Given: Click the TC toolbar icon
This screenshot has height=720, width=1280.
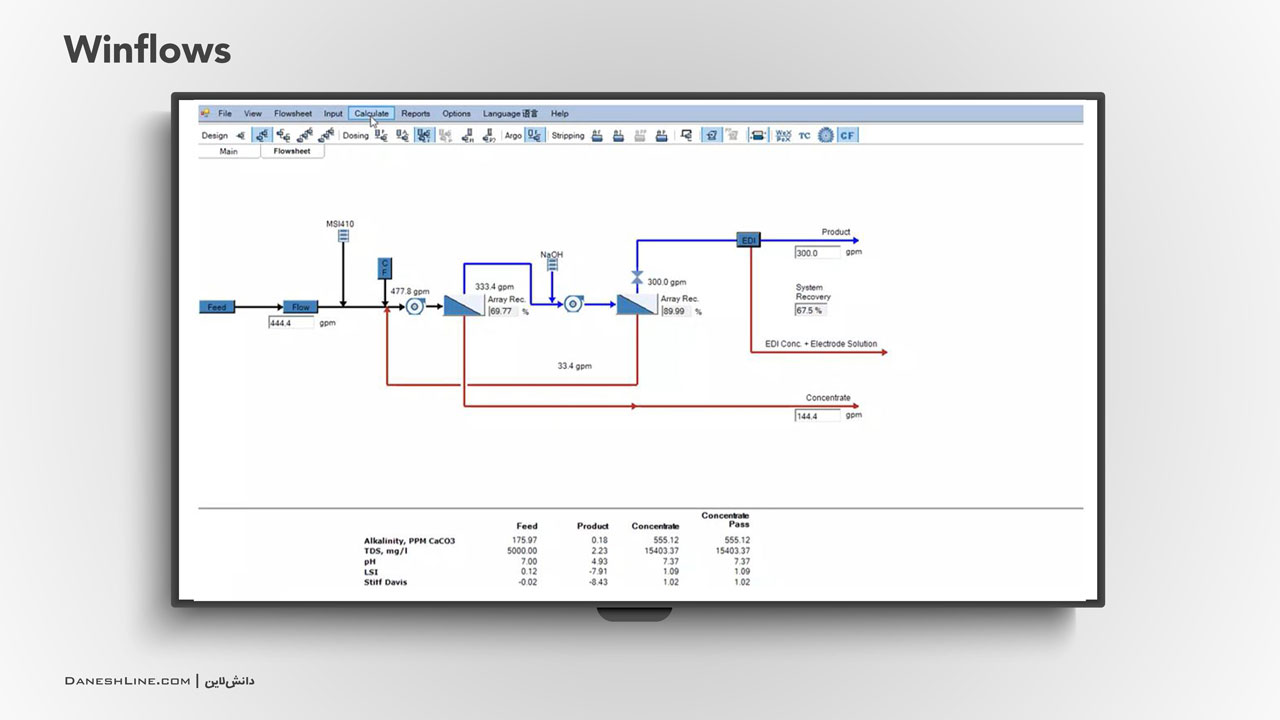Looking at the screenshot, I should coord(804,135).
